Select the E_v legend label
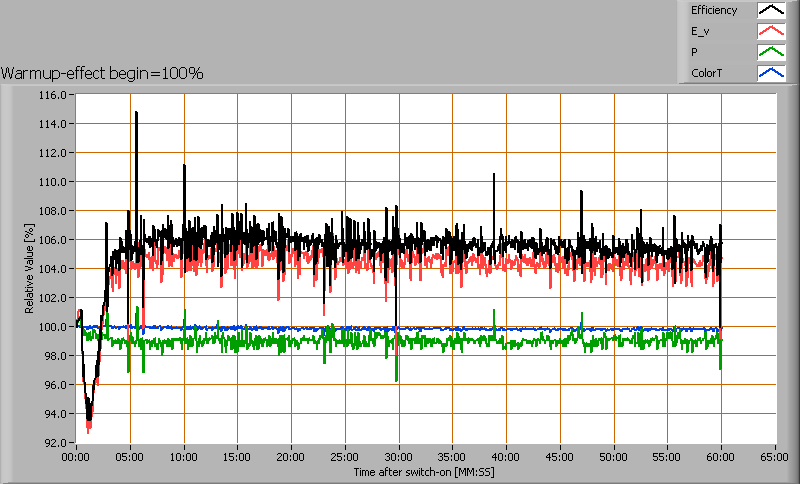The height and width of the screenshot is (484, 800). click(700, 32)
